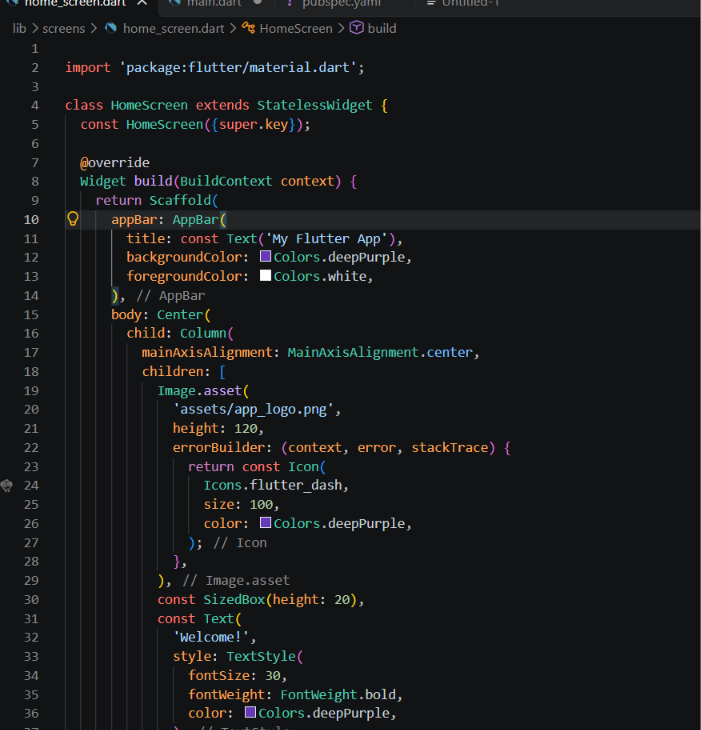701x730 pixels.
Task: Click Scaffold on line 9
Action: click(180, 200)
